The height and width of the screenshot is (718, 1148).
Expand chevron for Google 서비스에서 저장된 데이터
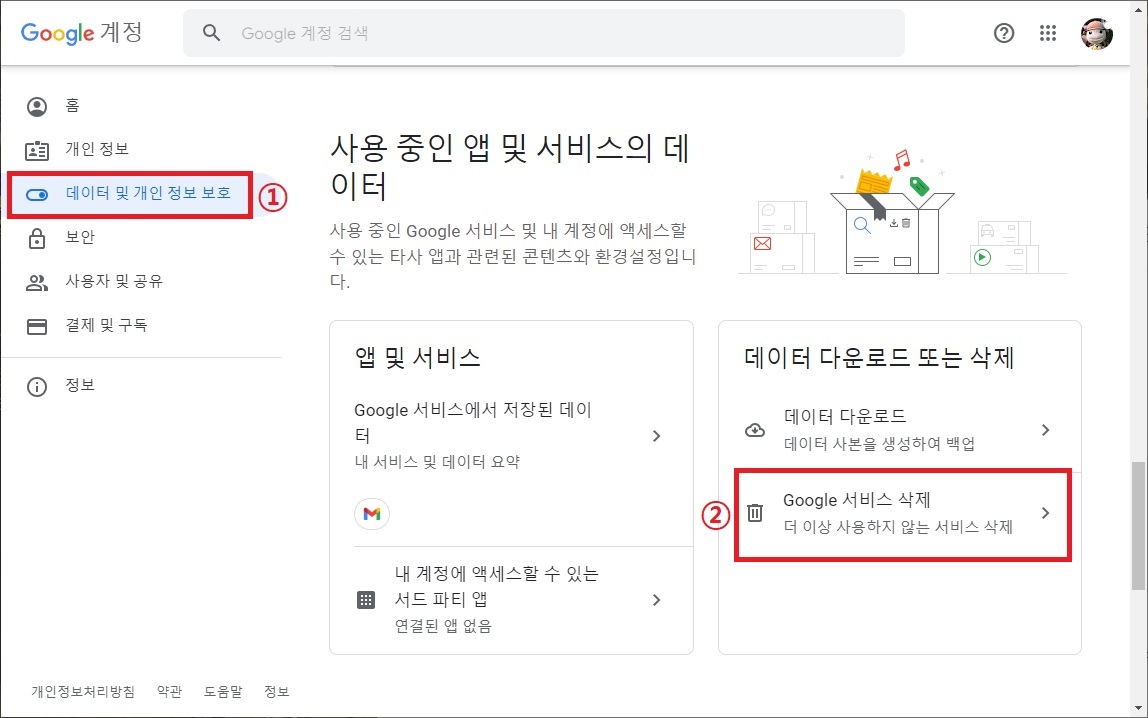pos(657,436)
